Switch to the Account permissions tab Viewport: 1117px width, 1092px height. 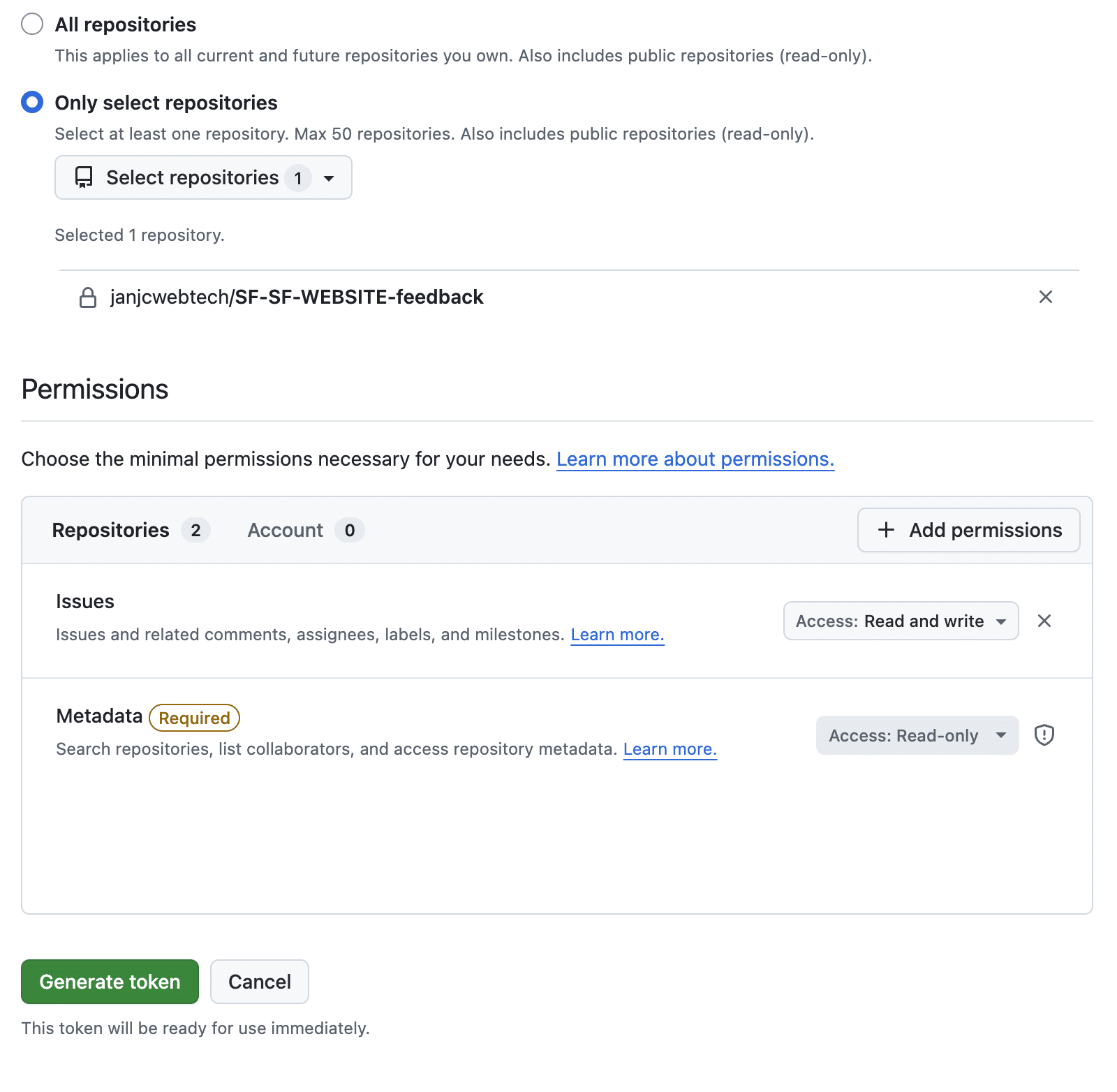click(306, 530)
